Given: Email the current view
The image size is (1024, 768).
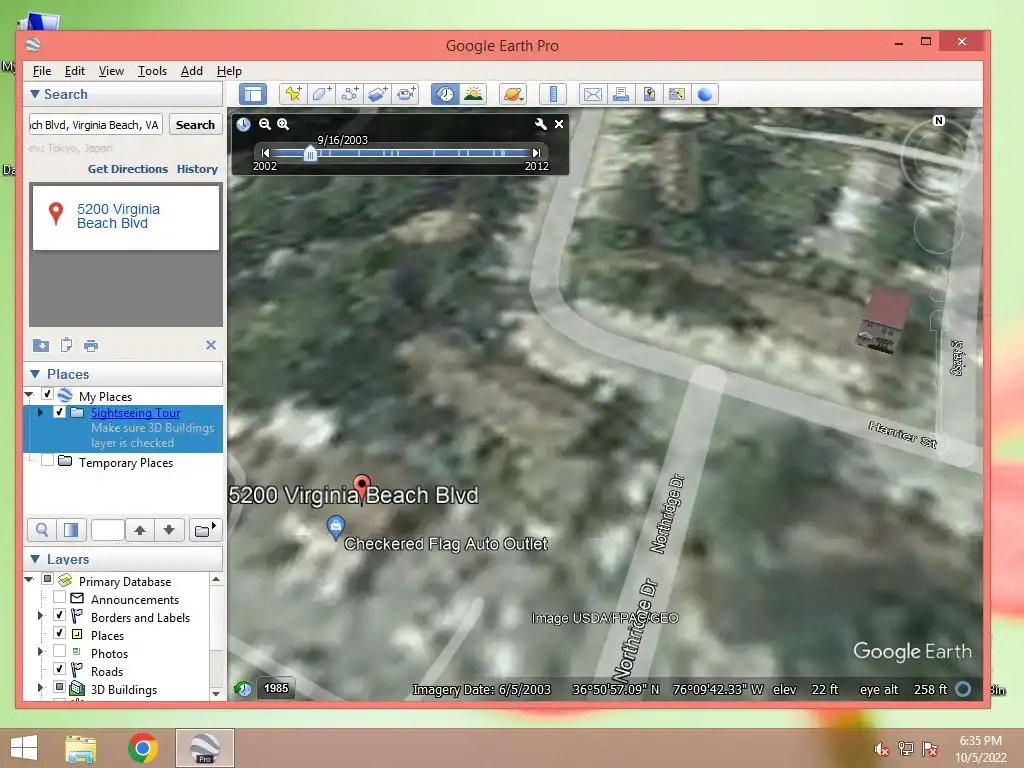Looking at the screenshot, I should pyautogui.click(x=592, y=94).
